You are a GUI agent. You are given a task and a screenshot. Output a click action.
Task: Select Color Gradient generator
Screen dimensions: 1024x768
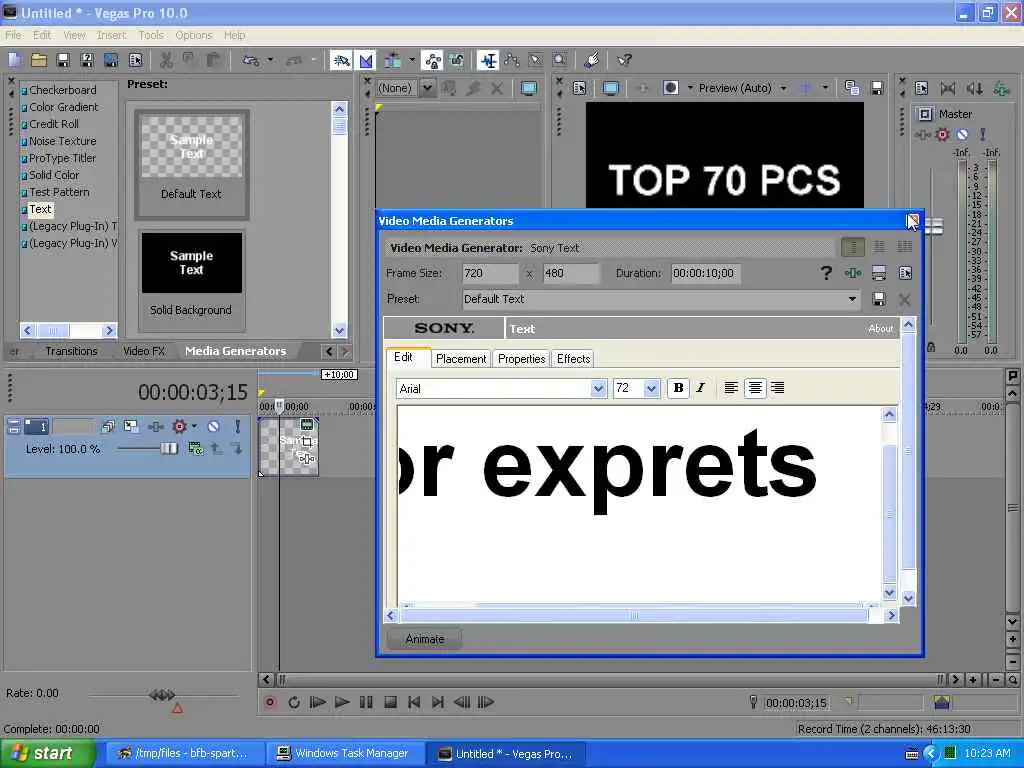pyautogui.click(x=63, y=107)
